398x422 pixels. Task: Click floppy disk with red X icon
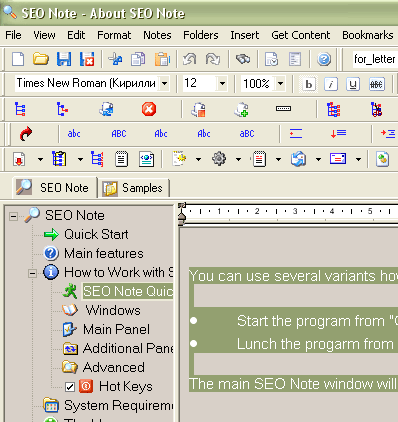[x=87, y=60]
